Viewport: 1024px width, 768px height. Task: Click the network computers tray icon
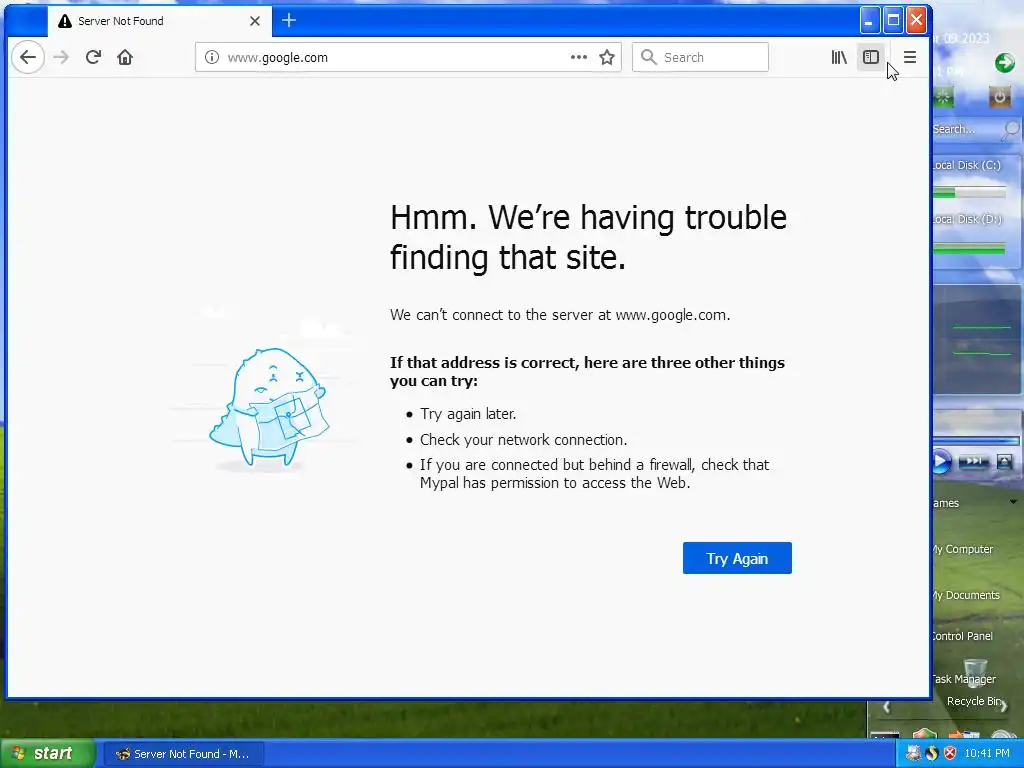(913, 754)
